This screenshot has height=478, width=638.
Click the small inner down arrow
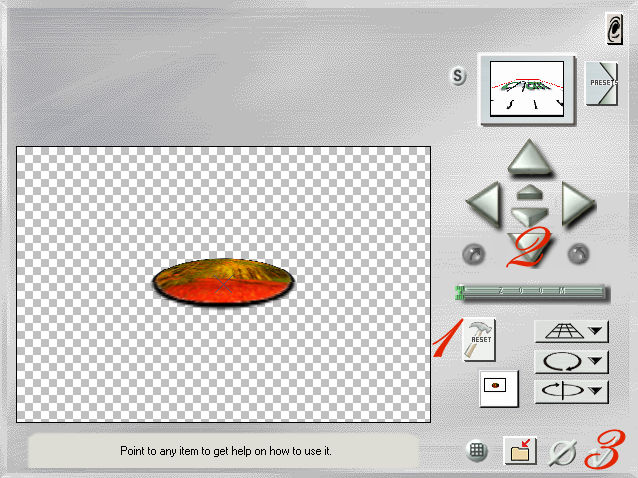point(529,216)
